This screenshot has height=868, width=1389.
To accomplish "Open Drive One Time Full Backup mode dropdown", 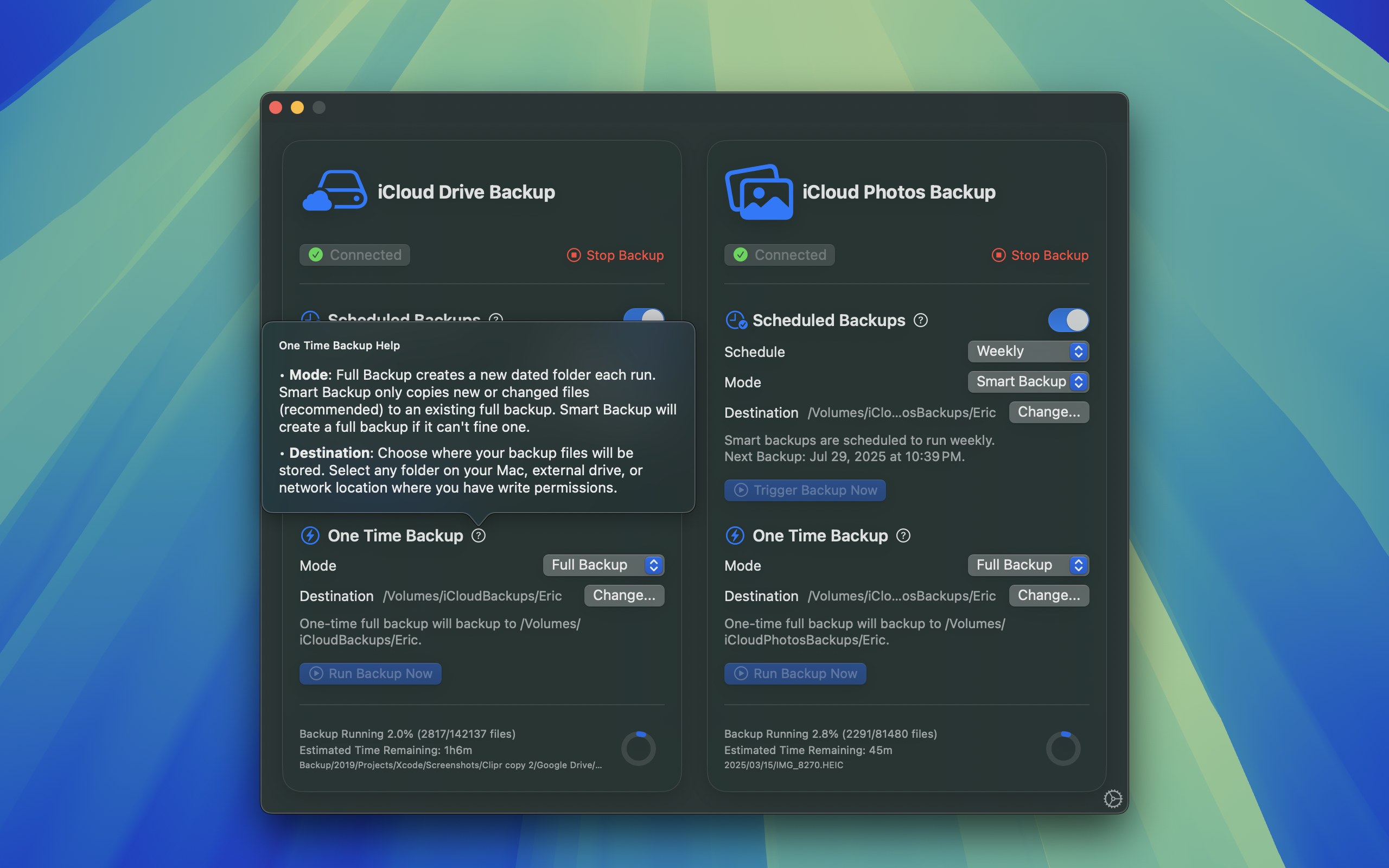I will click(604, 565).
